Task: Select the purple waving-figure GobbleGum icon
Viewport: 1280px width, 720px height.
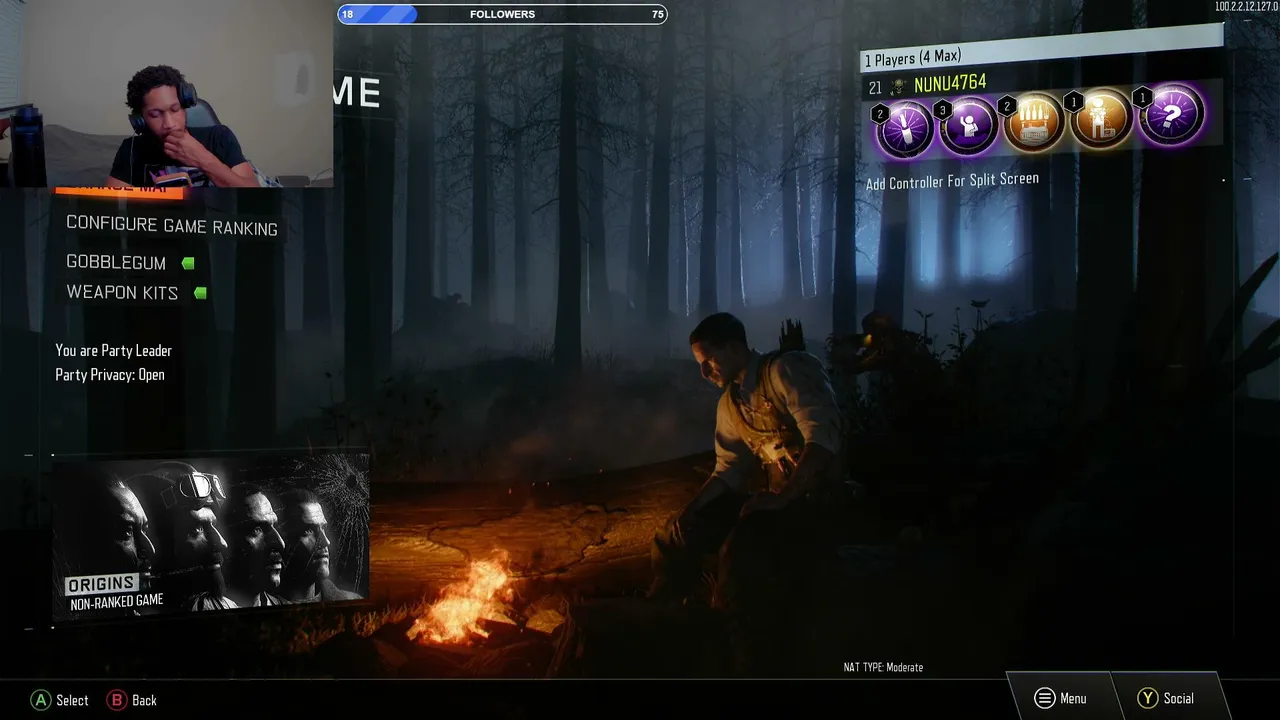Action: (969, 126)
